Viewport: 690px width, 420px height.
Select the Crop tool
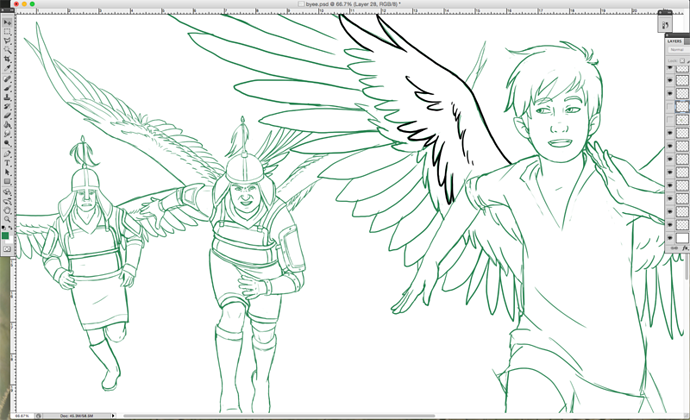[x=7, y=59]
